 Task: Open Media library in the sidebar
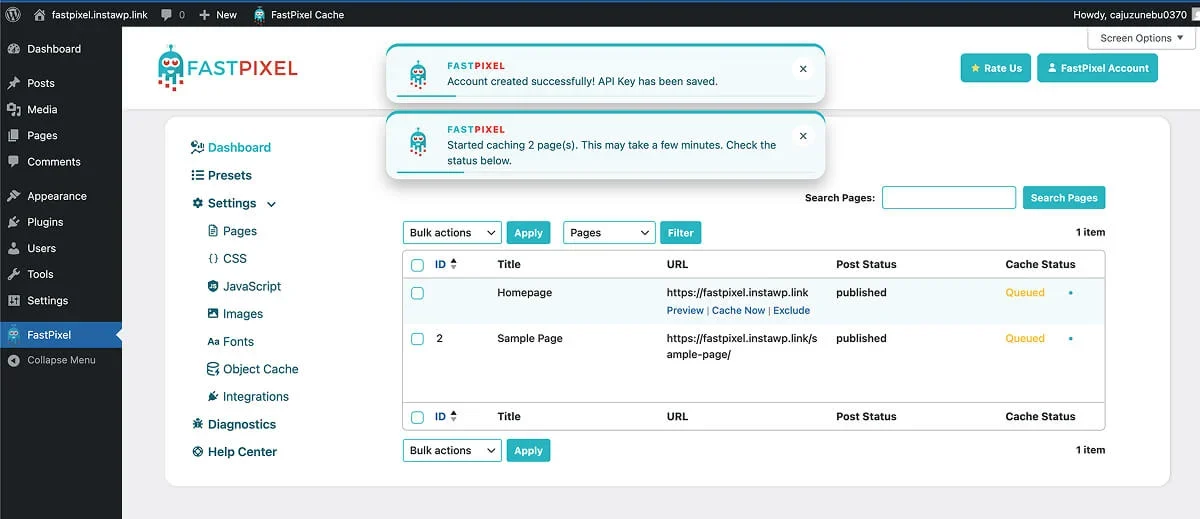point(42,109)
